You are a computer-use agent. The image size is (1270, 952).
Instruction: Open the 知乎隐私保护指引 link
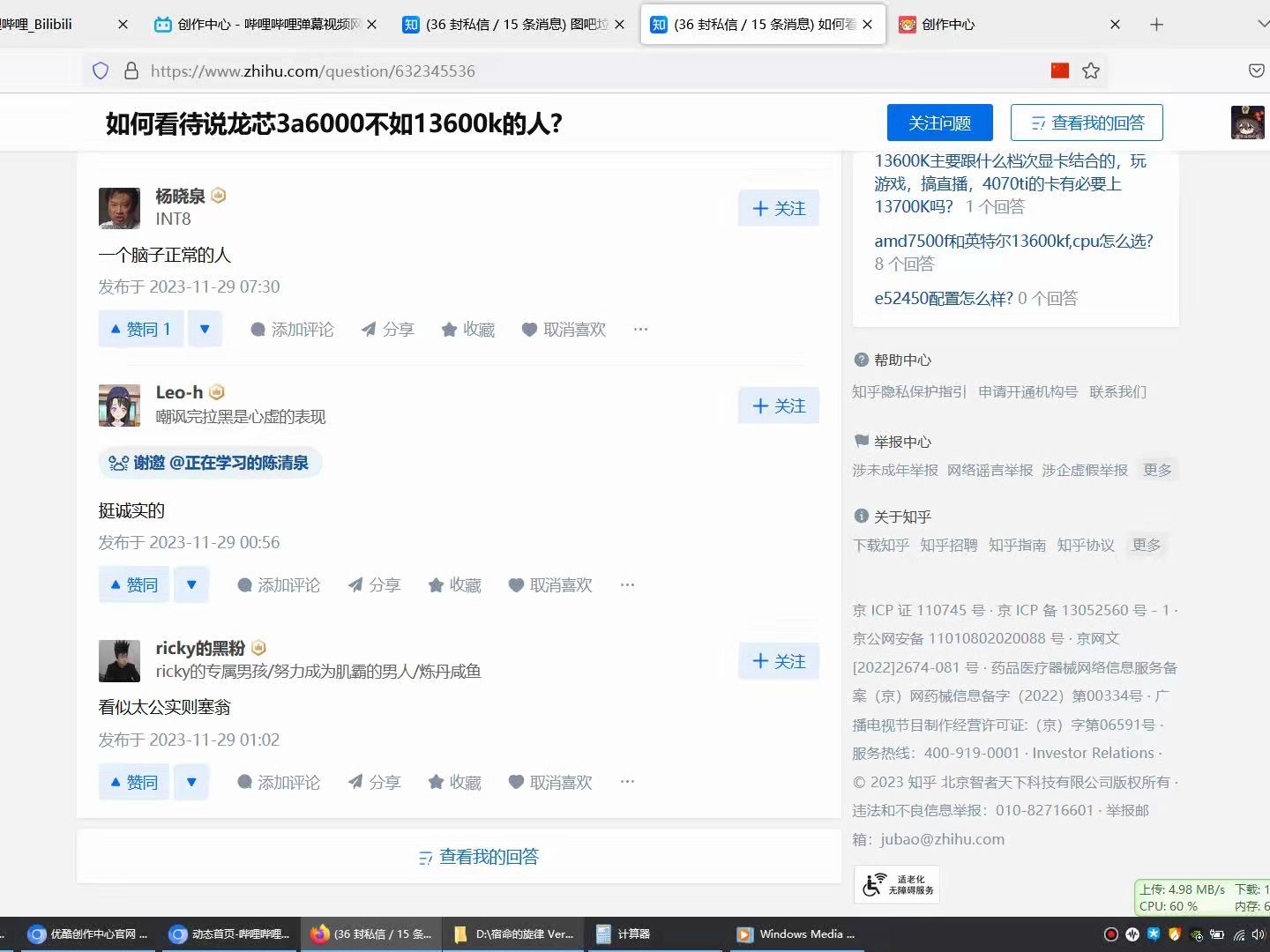click(x=909, y=391)
